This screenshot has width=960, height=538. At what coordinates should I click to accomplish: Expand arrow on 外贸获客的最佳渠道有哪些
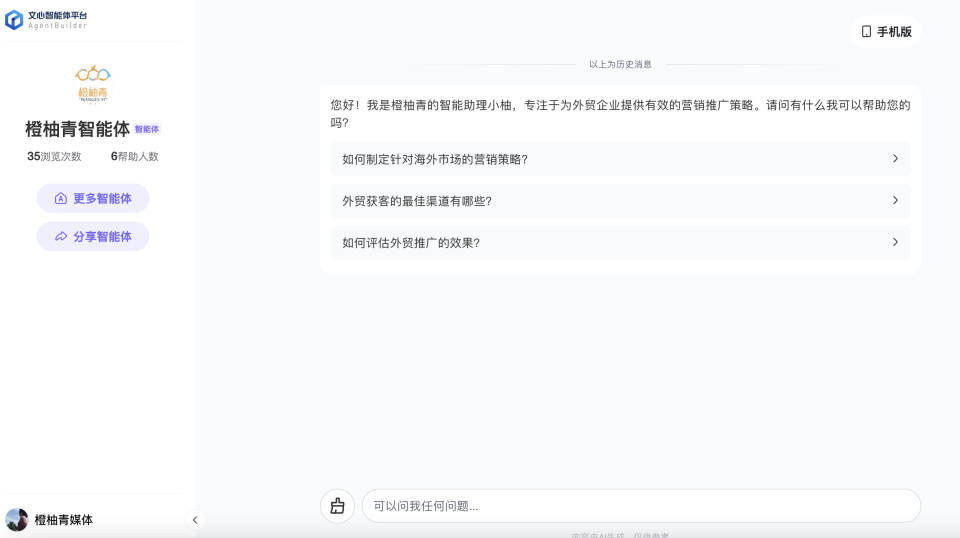click(895, 201)
